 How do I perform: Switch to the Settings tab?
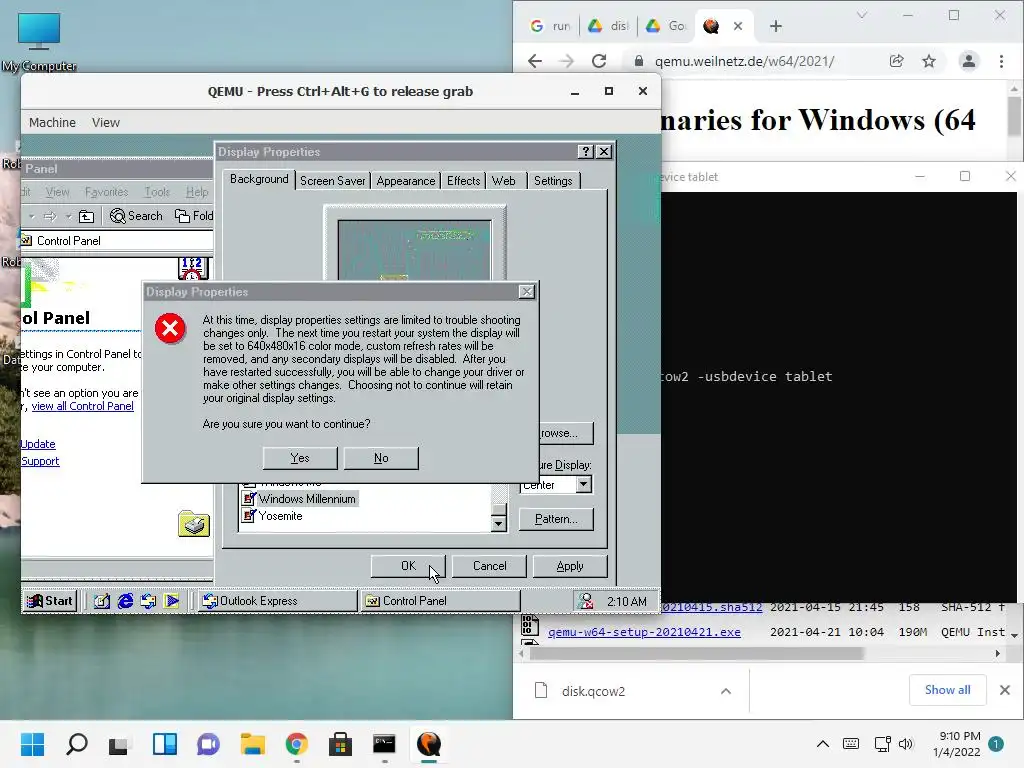tap(553, 181)
